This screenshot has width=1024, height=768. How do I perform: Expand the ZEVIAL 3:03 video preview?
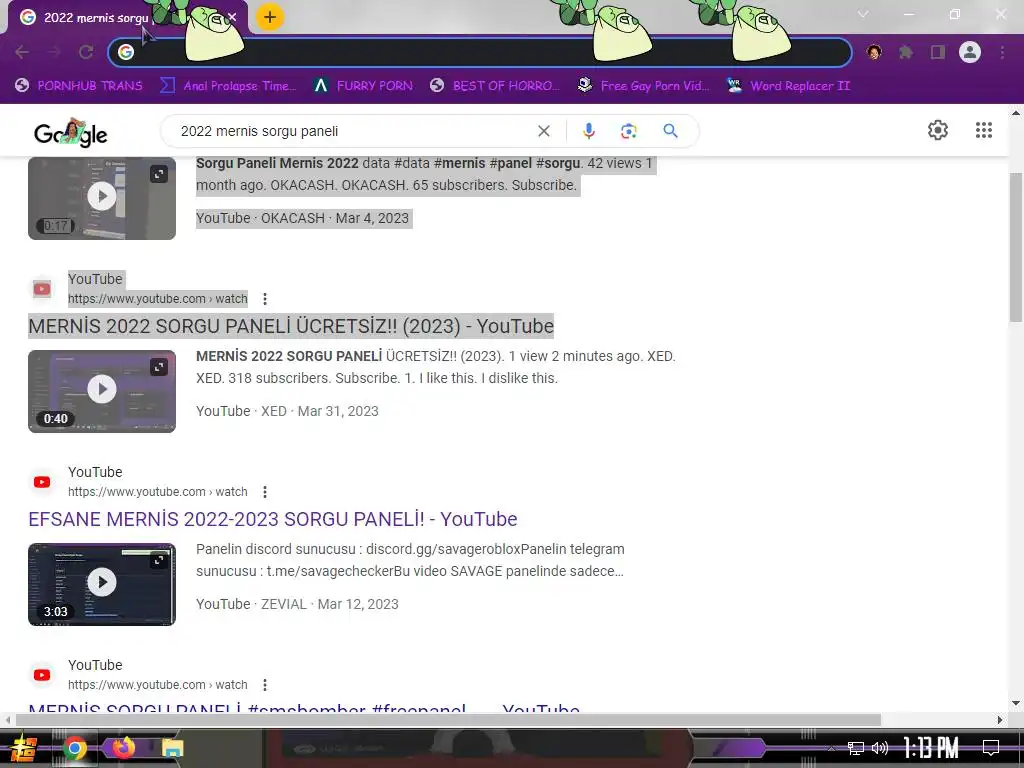tap(159, 560)
